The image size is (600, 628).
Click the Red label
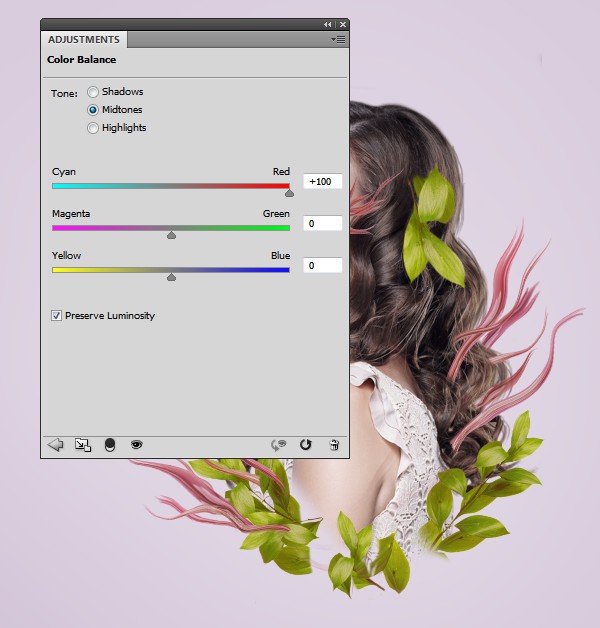coord(281,171)
